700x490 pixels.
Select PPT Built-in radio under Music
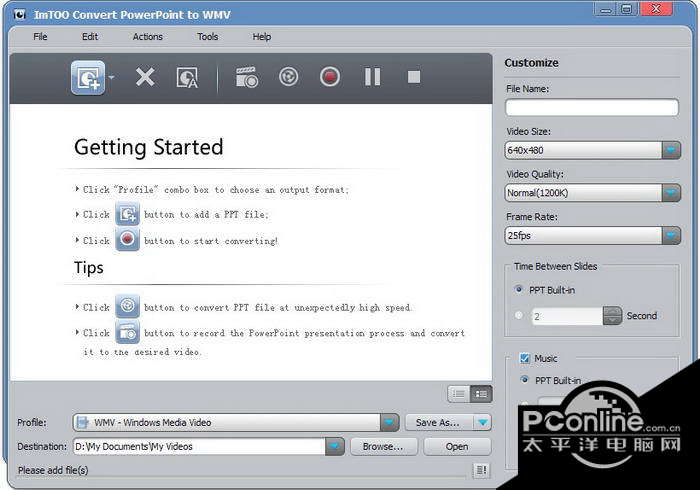coord(525,380)
